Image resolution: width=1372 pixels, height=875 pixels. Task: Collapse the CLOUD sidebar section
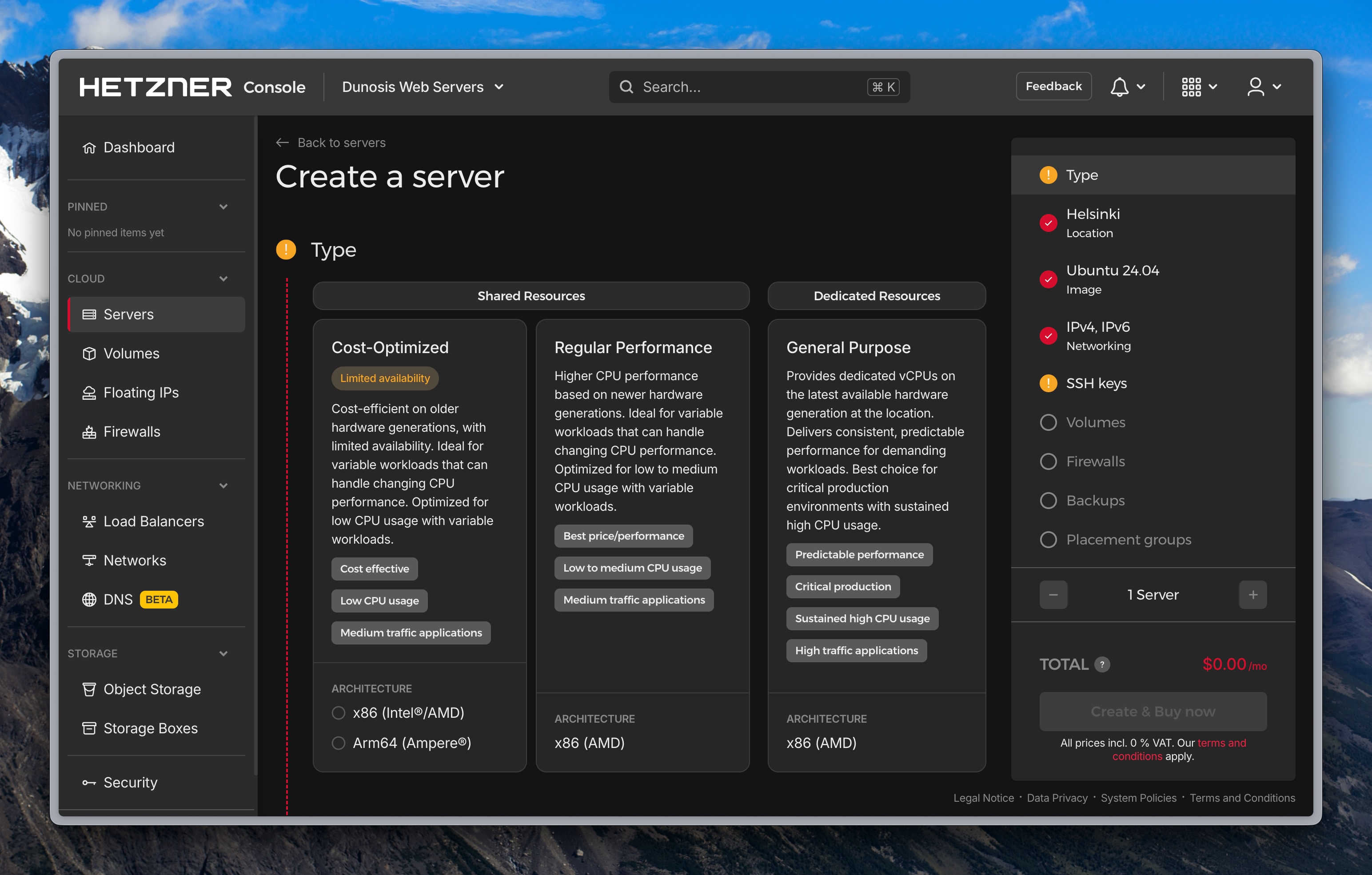coord(223,278)
